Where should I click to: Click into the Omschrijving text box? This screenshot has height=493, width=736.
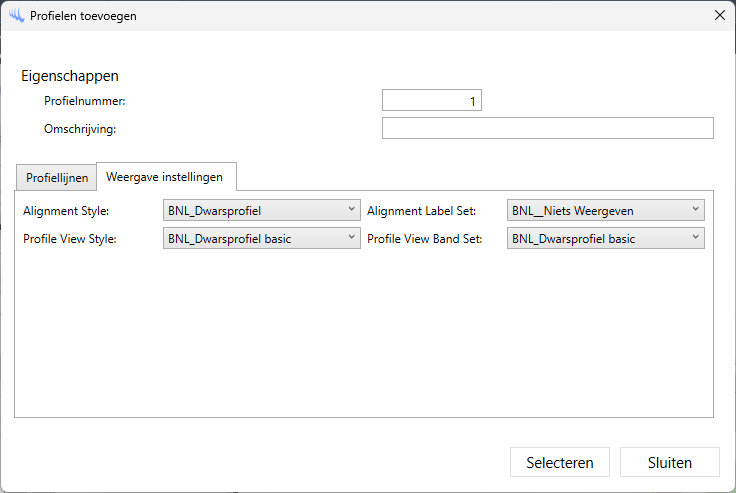tap(547, 128)
